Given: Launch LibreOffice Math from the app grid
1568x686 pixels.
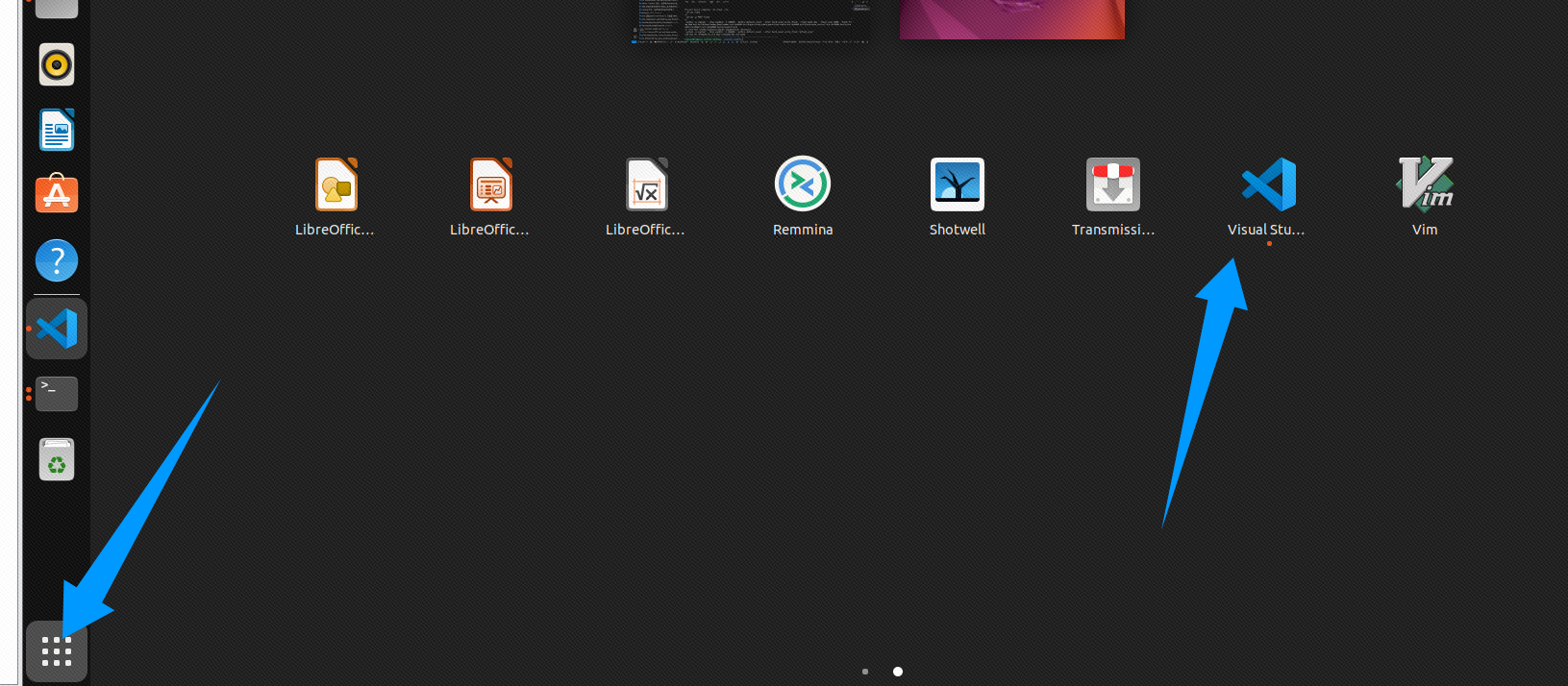Looking at the screenshot, I should tap(646, 197).
